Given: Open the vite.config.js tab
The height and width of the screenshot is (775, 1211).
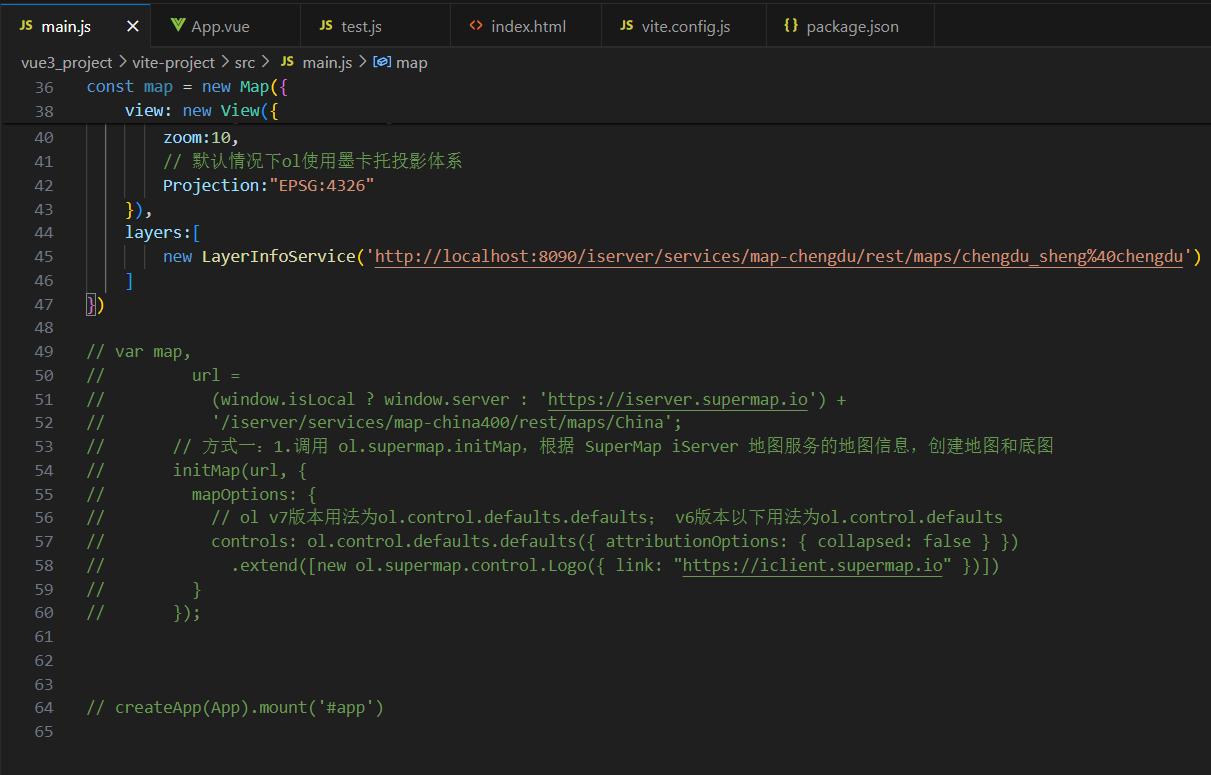Looking at the screenshot, I should pos(684,26).
